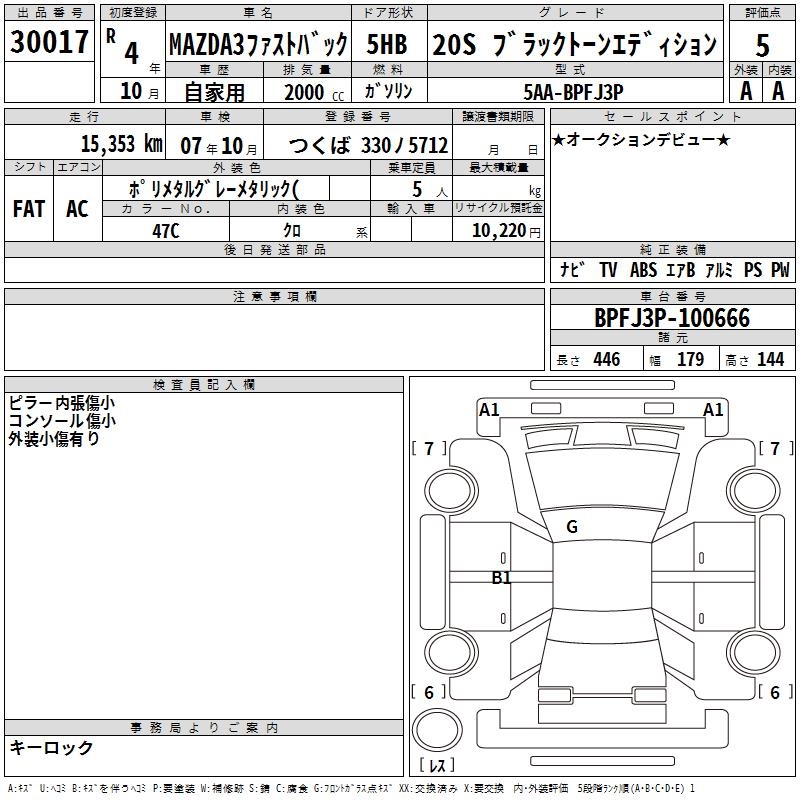This screenshot has height=800, width=800.
Task: Select inspector note ピラー内張傷小
Action: [x=62, y=403]
